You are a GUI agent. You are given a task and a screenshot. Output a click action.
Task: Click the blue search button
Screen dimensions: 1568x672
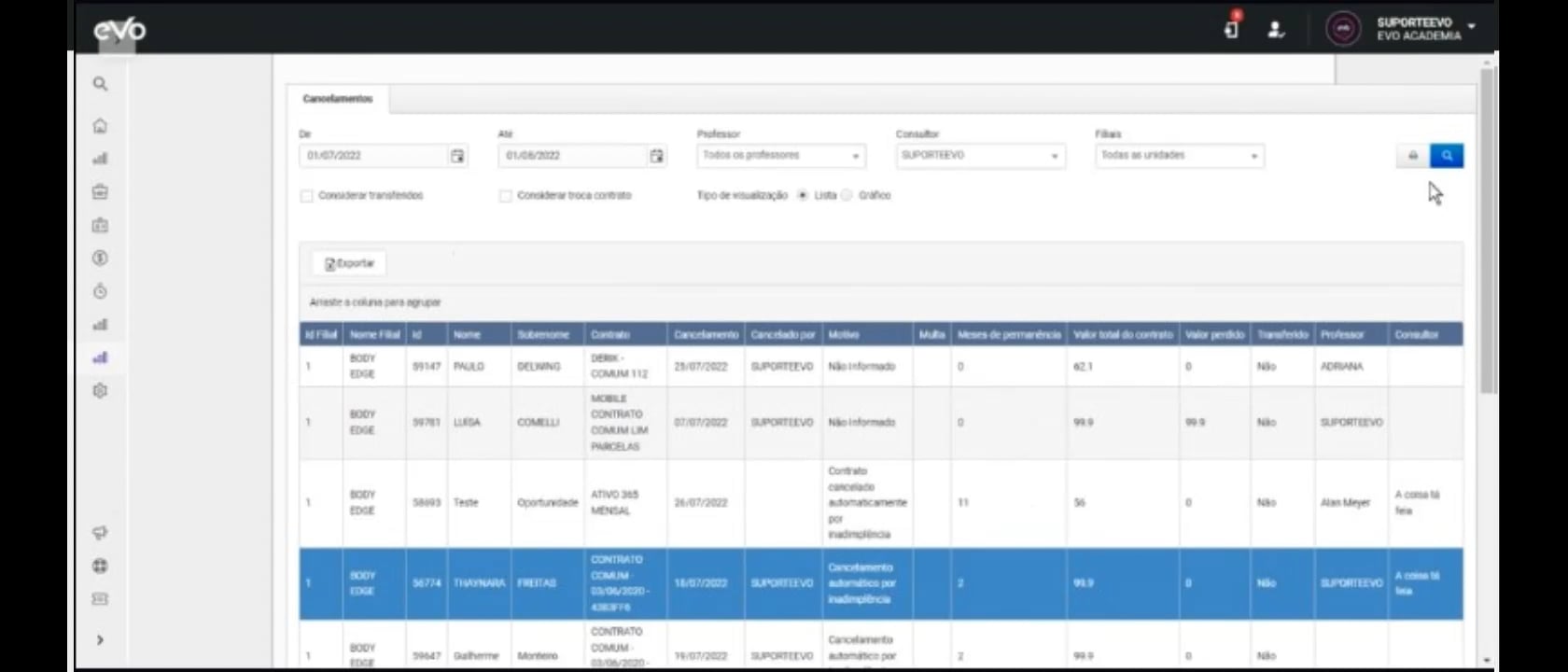click(1447, 156)
